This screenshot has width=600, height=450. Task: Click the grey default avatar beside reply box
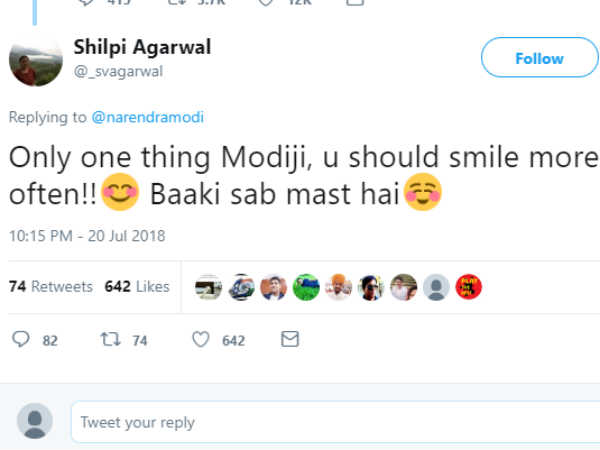[x=35, y=422]
